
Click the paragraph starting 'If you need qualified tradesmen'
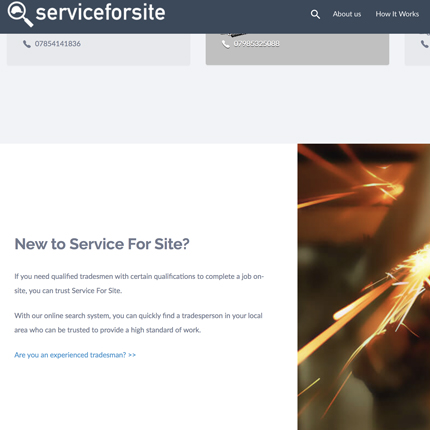[139, 283]
